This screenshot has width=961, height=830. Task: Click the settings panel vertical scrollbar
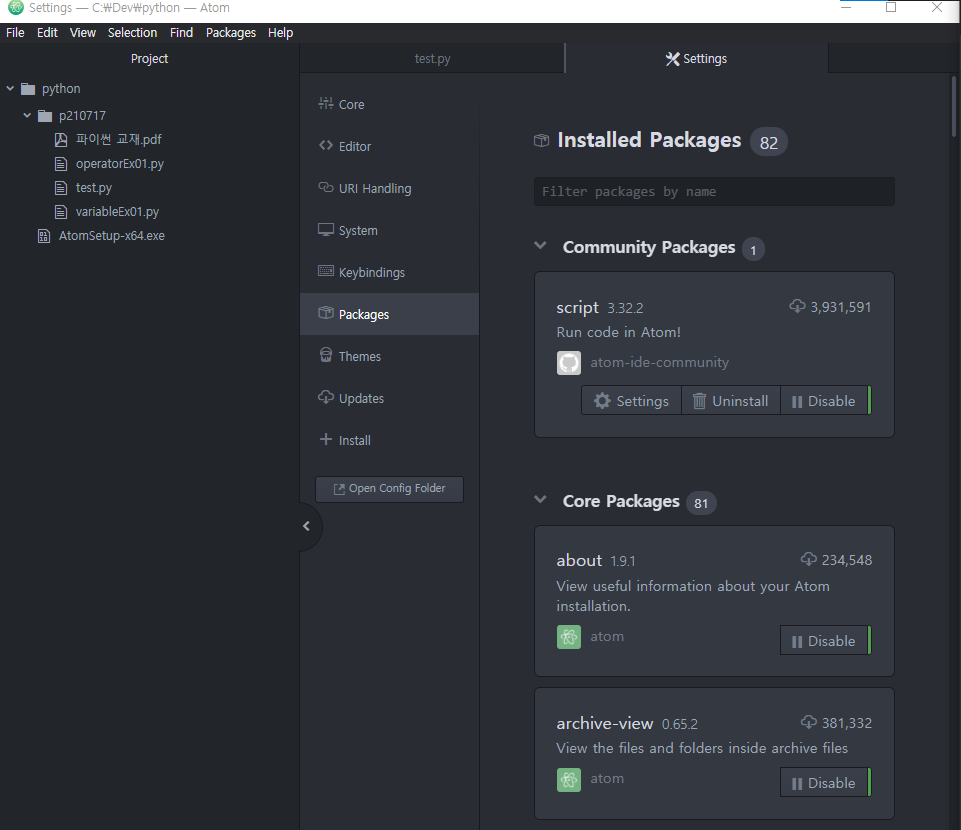coord(954,105)
